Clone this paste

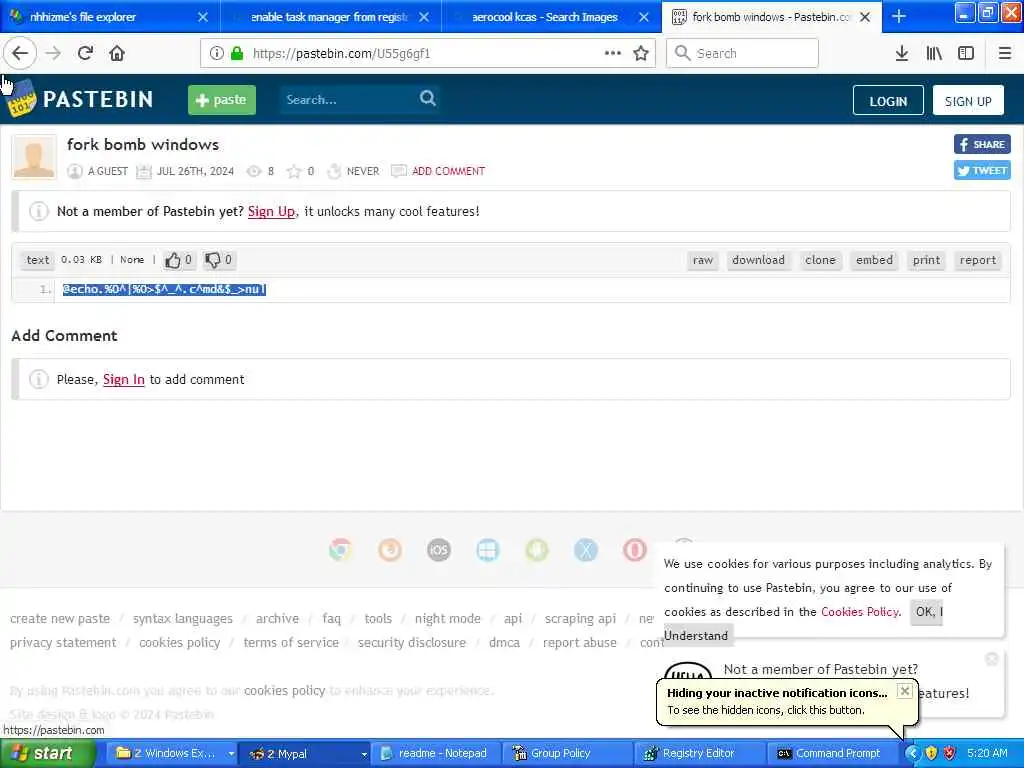(x=820, y=261)
